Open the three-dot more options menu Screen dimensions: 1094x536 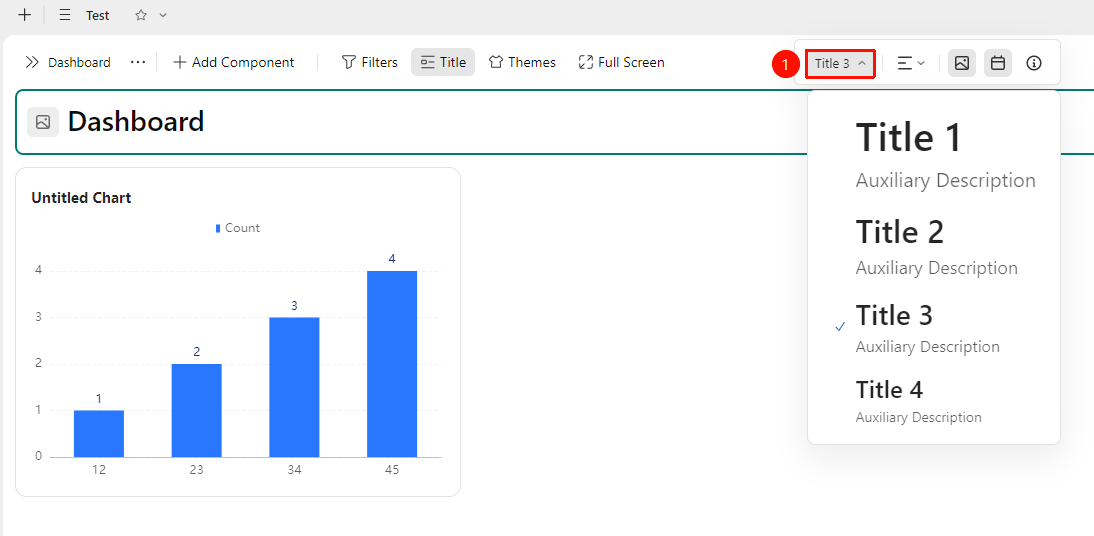(138, 62)
